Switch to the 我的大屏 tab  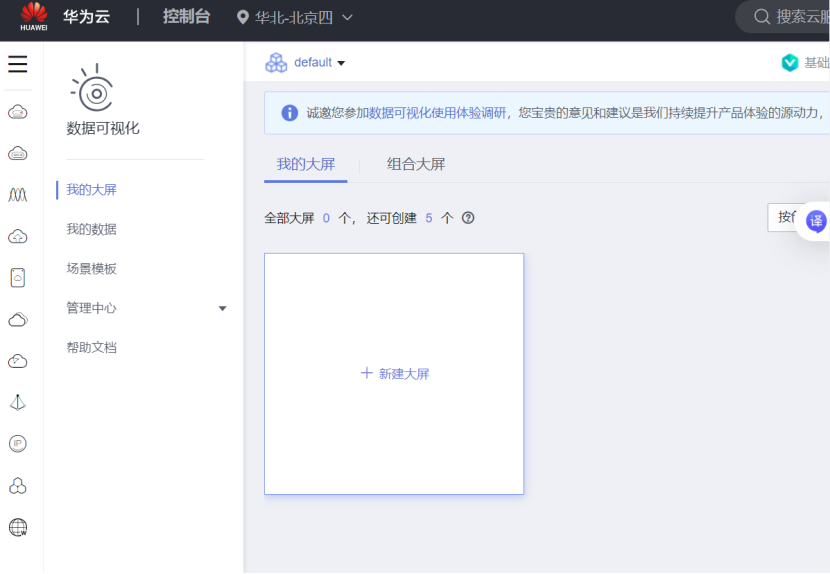pos(305,164)
